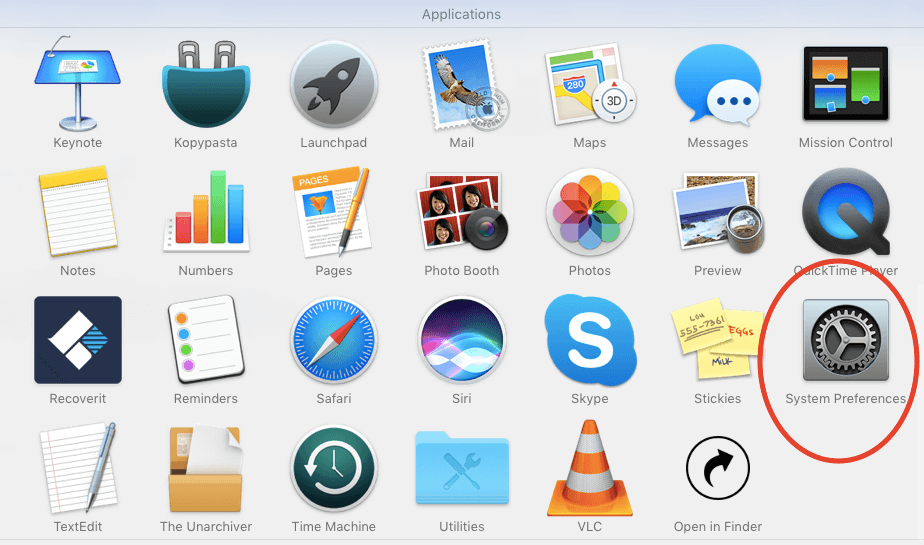Launch Messages with the speech bubble icon
This screenshot has width=924, height=545.
click(x=718, y=84)
